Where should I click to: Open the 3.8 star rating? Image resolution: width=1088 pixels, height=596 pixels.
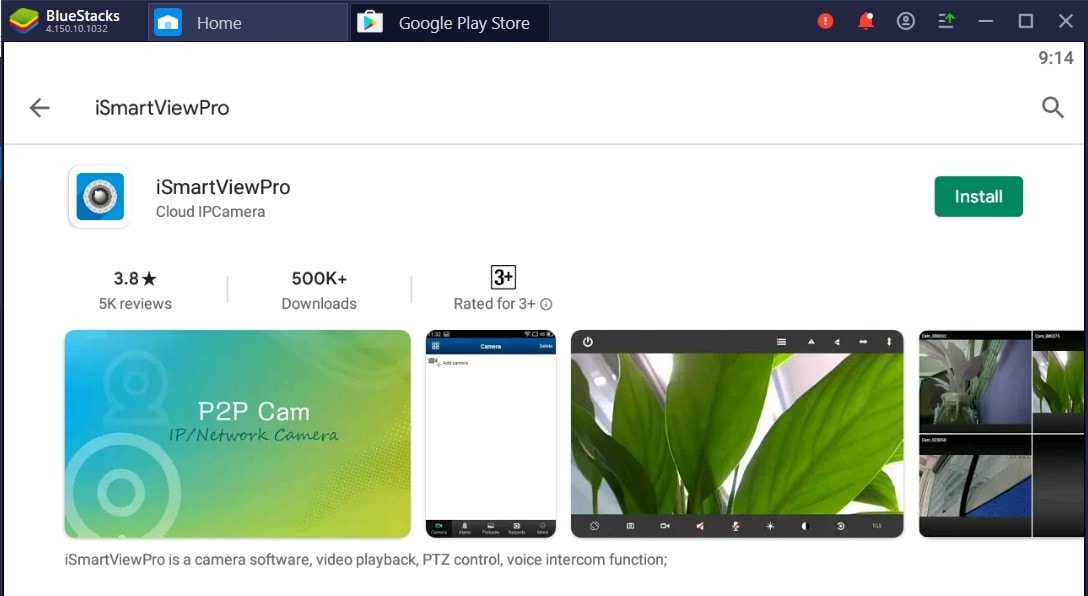[x=135, y=278]
